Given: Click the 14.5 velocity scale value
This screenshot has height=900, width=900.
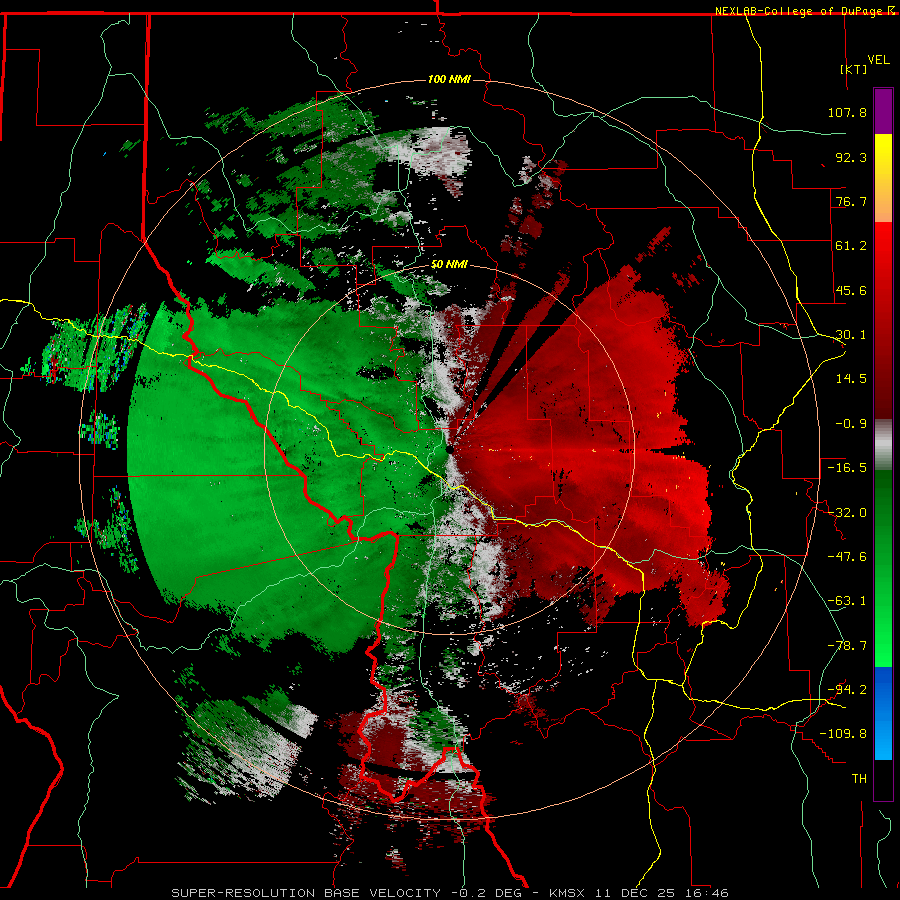Looking at the screenshot, I should coord(851,379).
